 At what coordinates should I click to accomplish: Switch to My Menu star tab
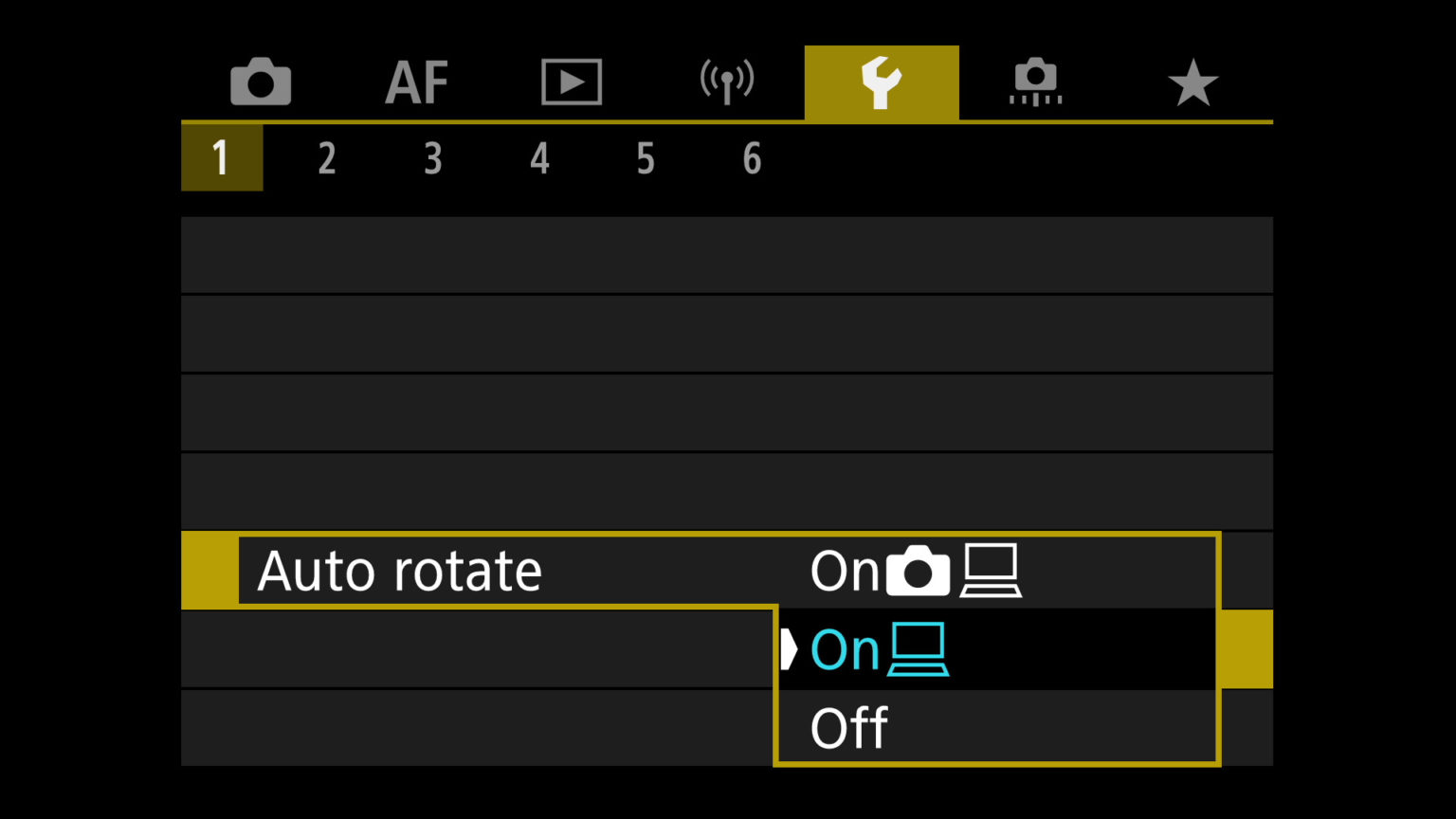pyautogui.click(x=1192, y=82)
